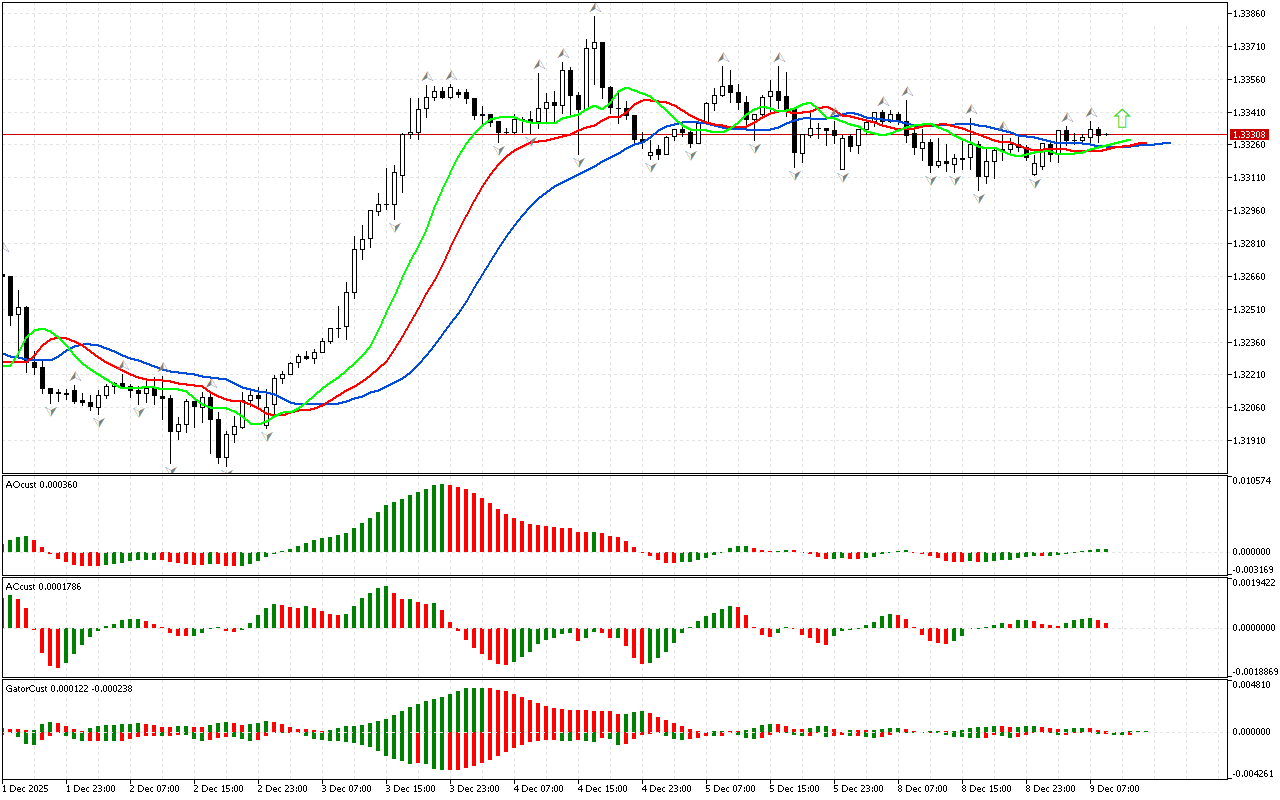Click the tallest green bar in ACcust histogram

point(384,607)
